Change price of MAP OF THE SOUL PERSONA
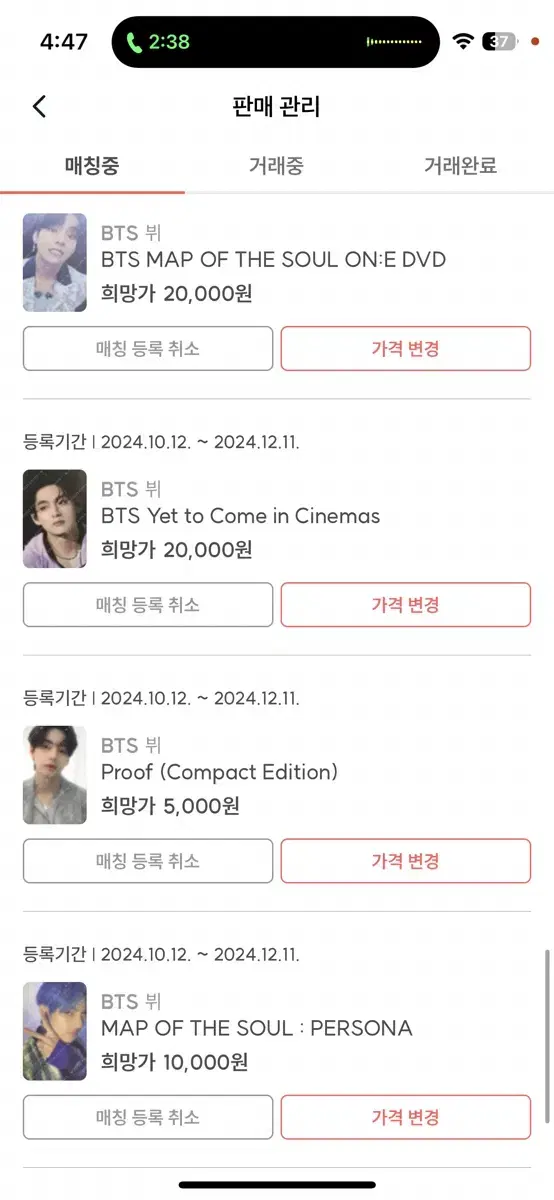Image resolution: width=554 pixels, height=1200 pixels. tap(405, 1117)
